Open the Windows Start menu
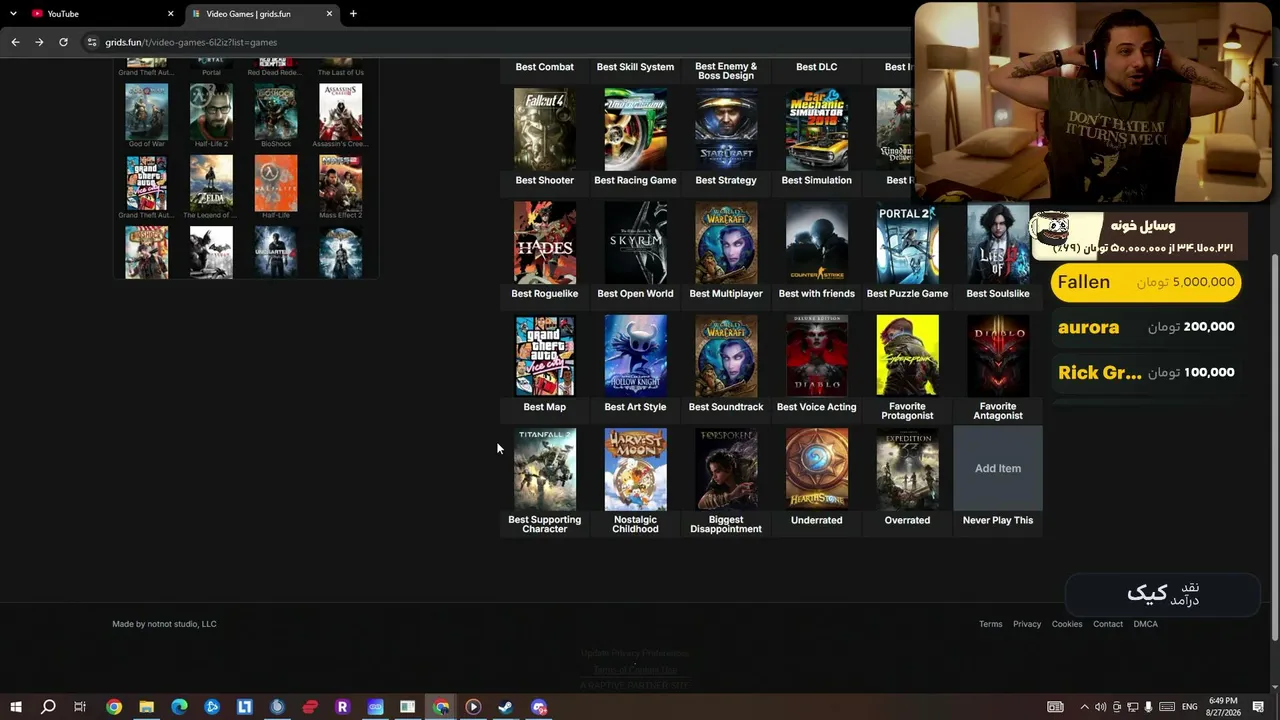This screenshot has width=1280, height=720. tap(15, 707)
